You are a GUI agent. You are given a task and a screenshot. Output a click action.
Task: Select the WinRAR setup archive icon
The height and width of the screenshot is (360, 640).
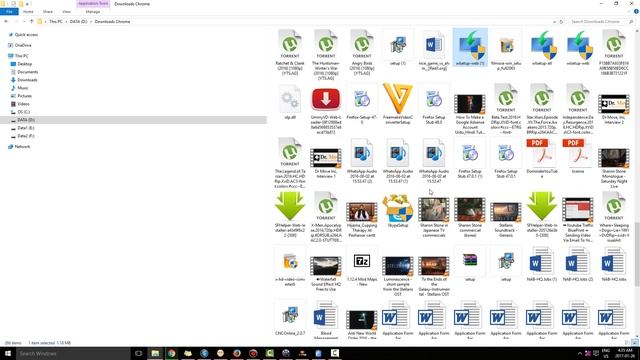coord(470,264)
